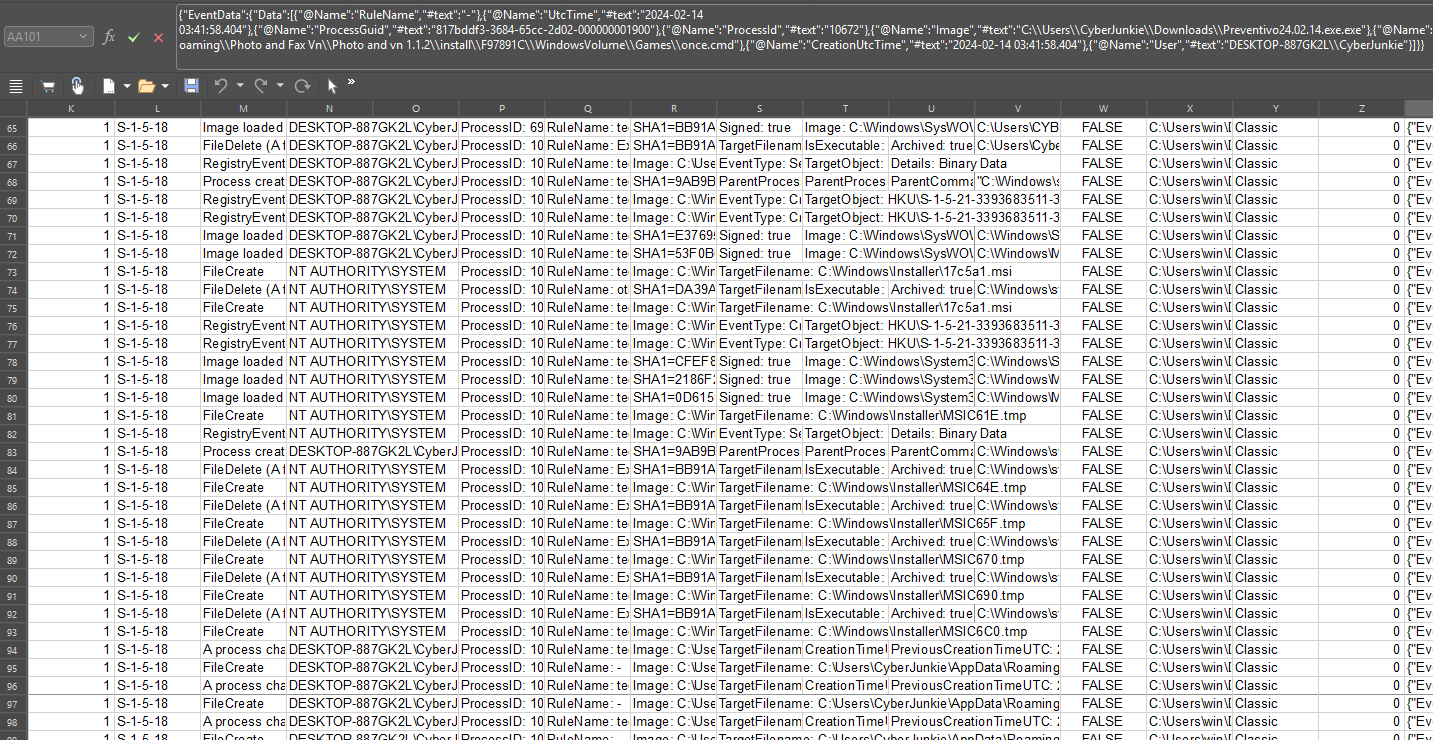Open the hamburger menu icon
1433x740 pixels.
click(15, 86)
